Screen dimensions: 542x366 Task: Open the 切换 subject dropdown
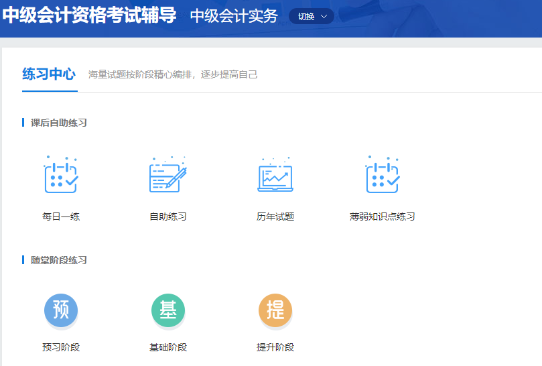tap(311, 16)
